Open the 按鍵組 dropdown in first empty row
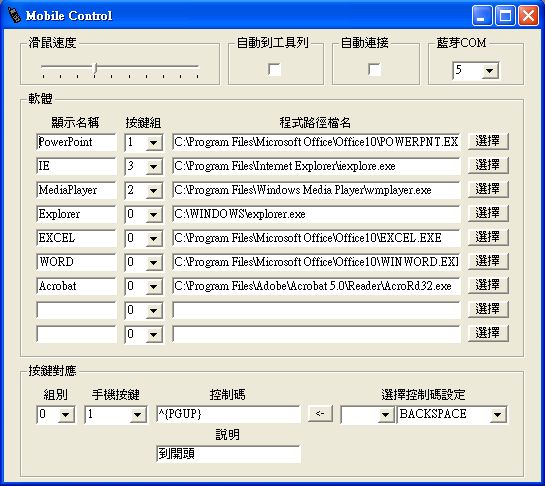The width and height of the screenshot is (545, 486). pyautogui.click(x=153, y=310)
